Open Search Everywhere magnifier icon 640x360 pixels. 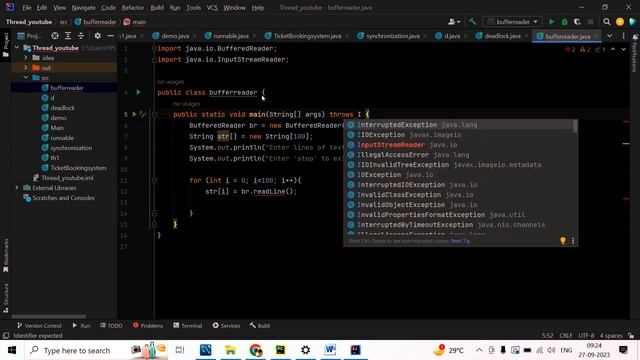click(607, 22)
